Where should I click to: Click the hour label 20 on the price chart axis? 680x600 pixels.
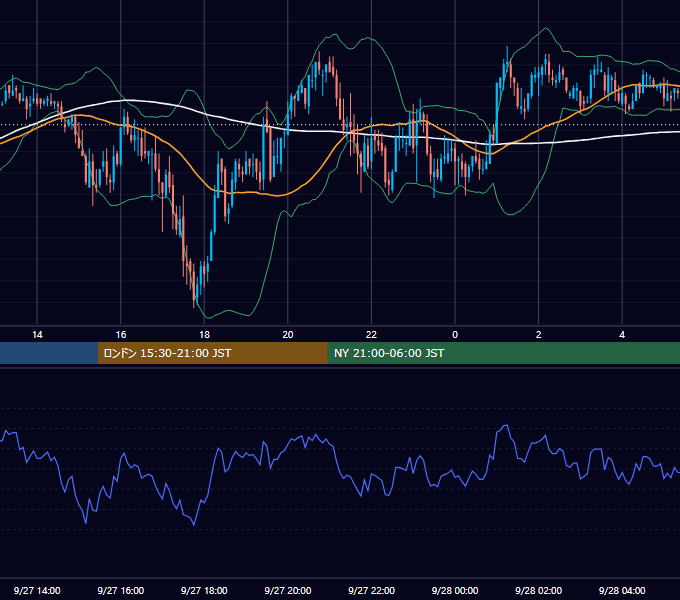click(288, 335)
